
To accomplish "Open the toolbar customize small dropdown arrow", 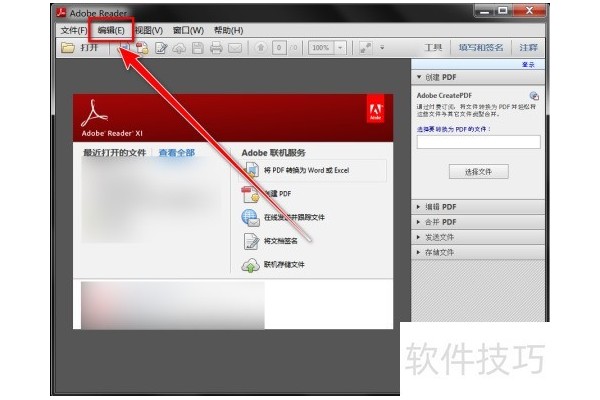I will 382,48.
